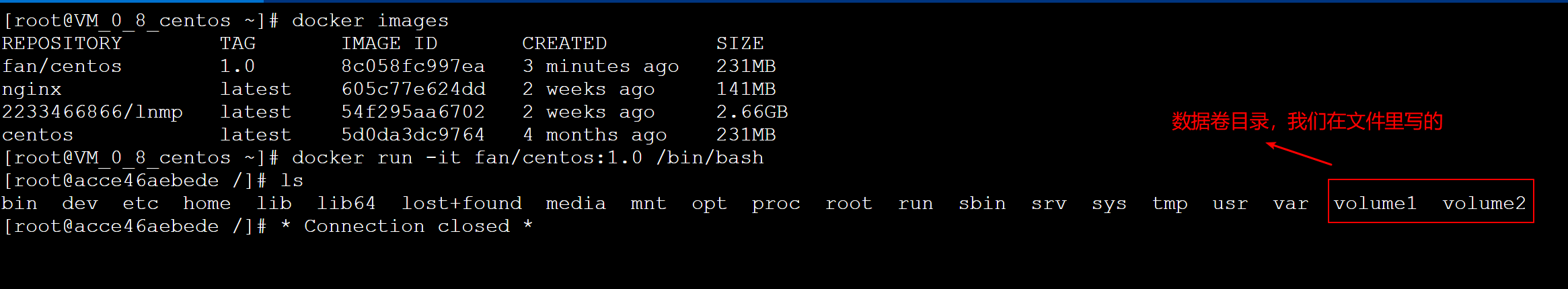Click the volume1 directory name
The image size is (1568, 289).
[x=1375, y=203]
